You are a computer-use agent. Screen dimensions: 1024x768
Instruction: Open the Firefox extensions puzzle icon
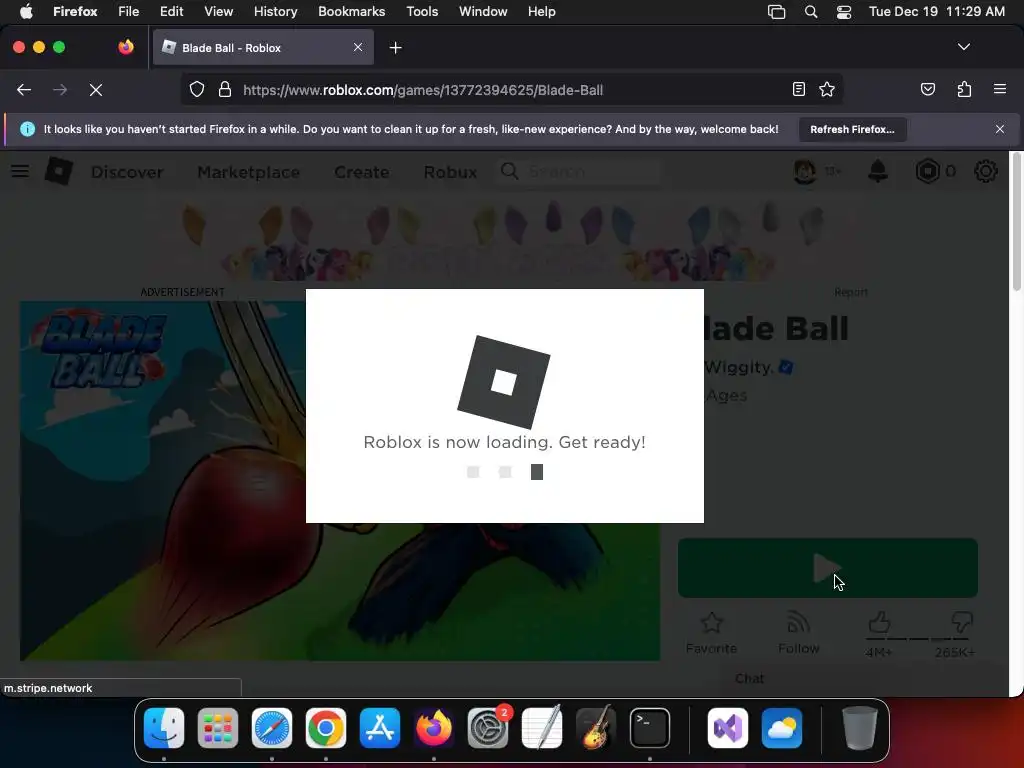coord(964,89)
